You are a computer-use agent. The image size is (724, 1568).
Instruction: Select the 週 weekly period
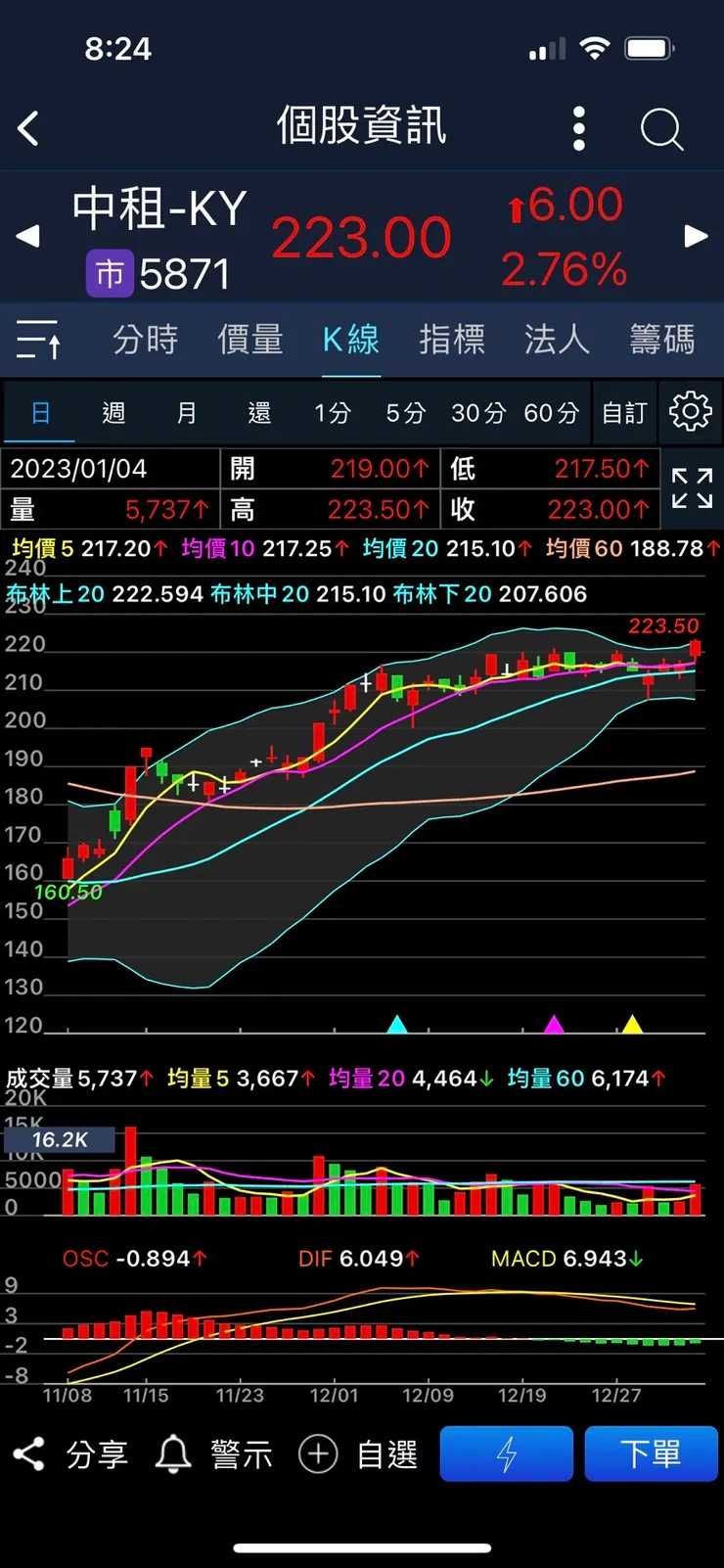click(113, 412)
